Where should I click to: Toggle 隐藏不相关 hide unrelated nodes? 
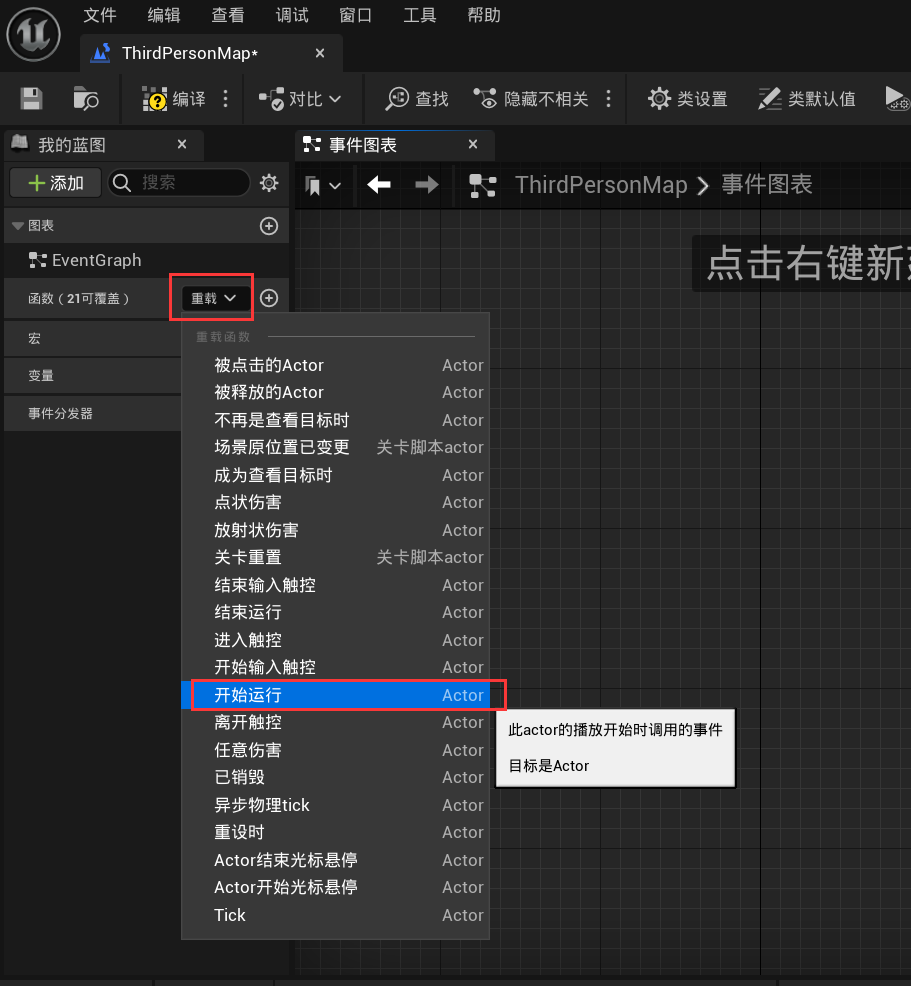(x=531, y=99)
